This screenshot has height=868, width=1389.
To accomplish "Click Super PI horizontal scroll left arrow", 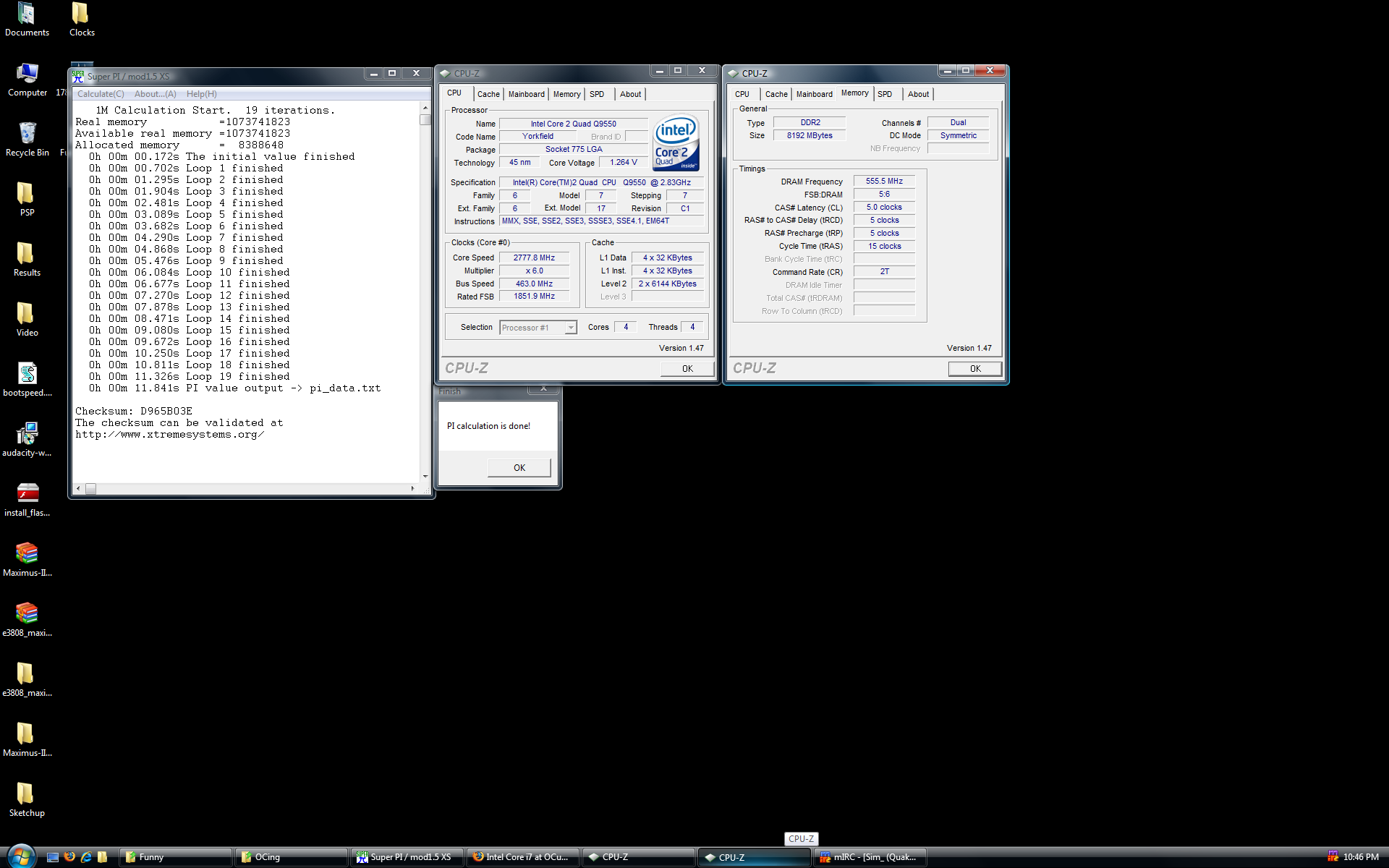I will [x=79, y=488].
